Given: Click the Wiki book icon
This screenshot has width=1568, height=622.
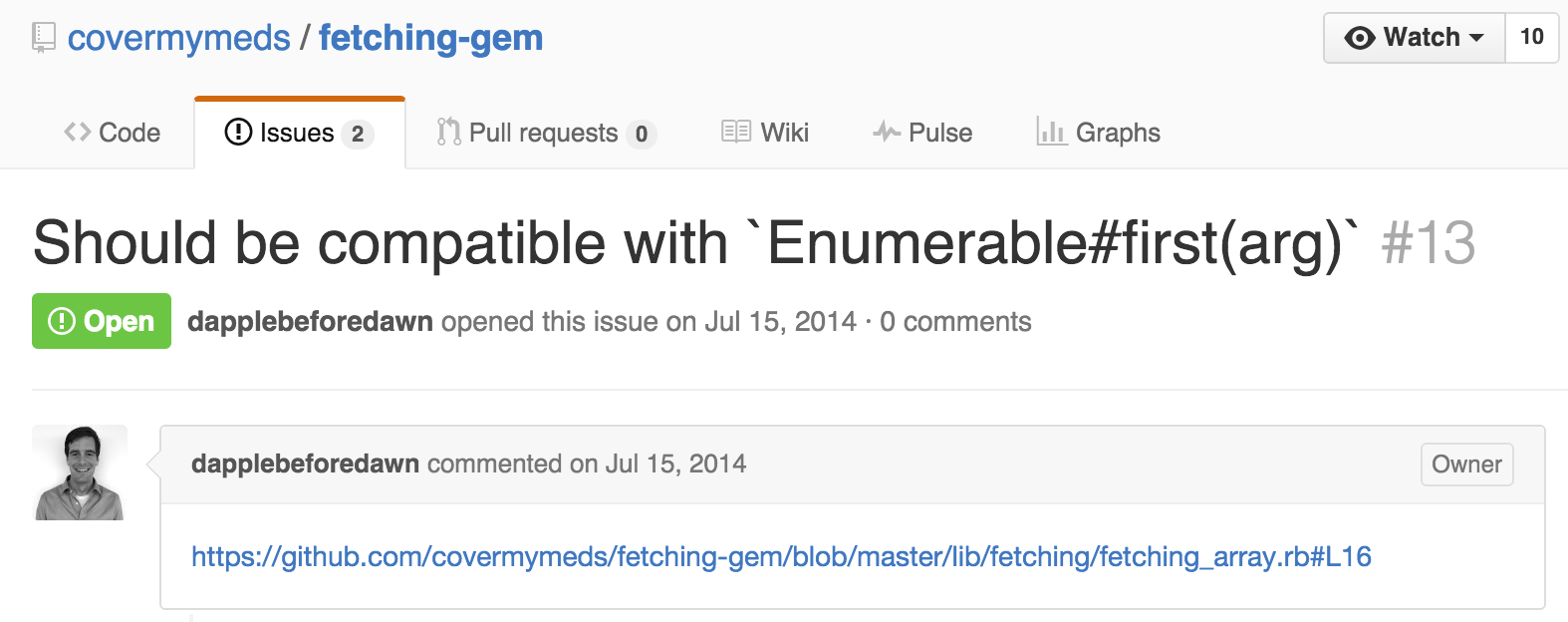Looking at the screenshot, I should (736, 132).
